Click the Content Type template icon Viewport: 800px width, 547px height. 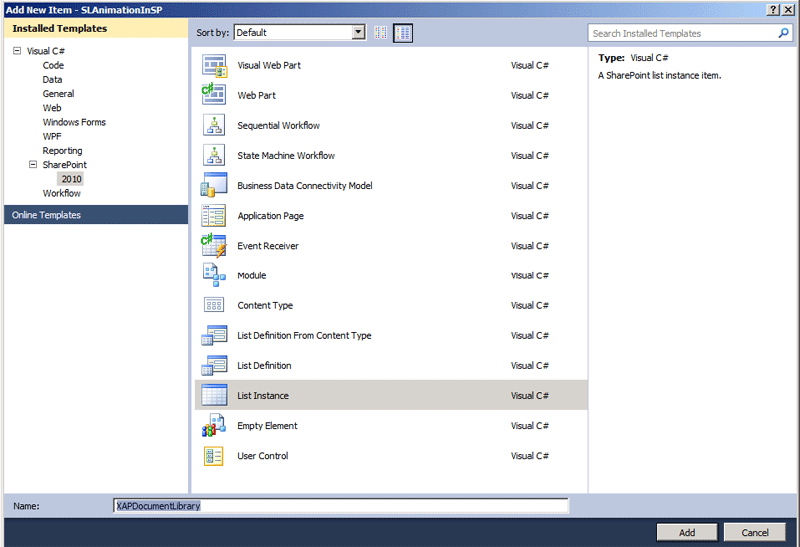point(214,305)
